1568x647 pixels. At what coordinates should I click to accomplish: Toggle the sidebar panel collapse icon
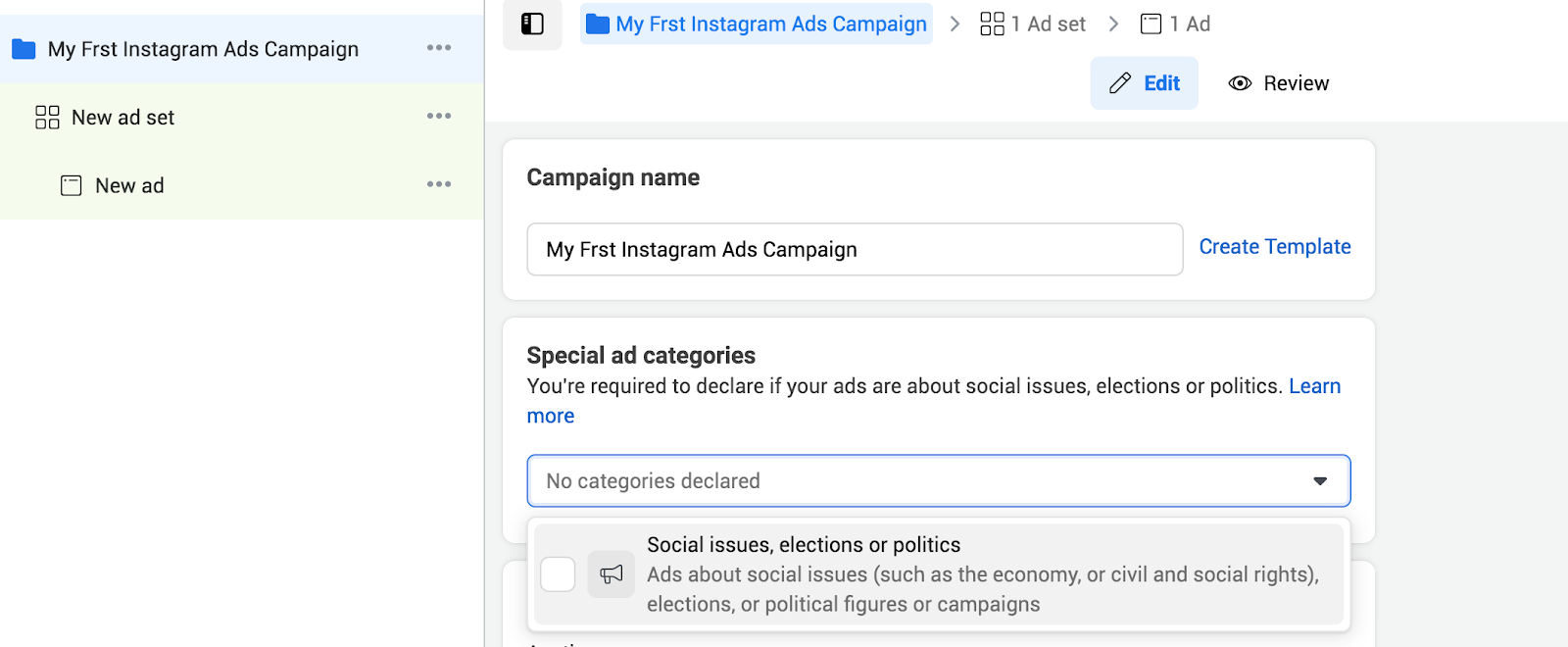tap(532, 24)
